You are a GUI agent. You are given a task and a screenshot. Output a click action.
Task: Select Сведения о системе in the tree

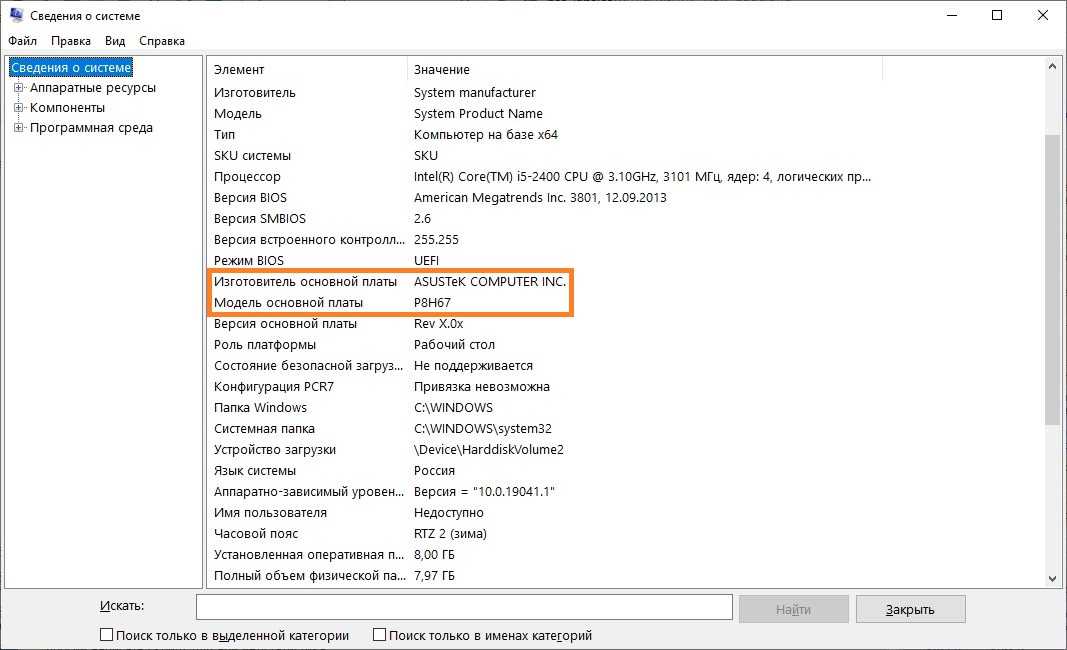pyautogui.click(x=71, y=68)
